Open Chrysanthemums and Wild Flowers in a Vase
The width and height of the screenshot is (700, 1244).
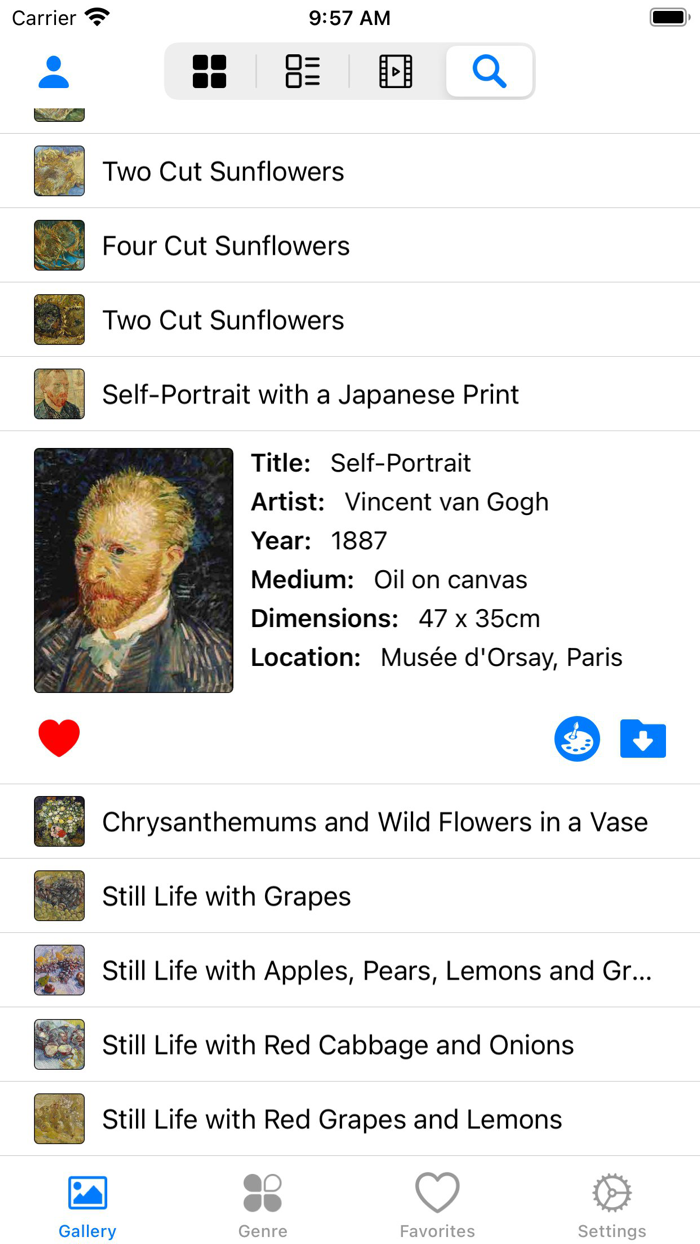374,821
